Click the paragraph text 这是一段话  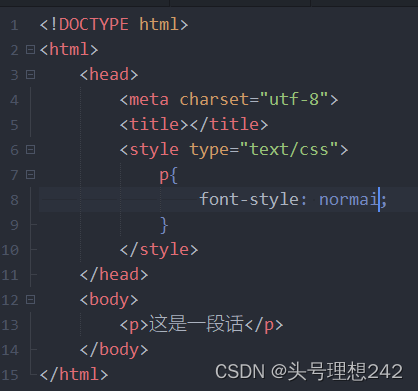196,324
